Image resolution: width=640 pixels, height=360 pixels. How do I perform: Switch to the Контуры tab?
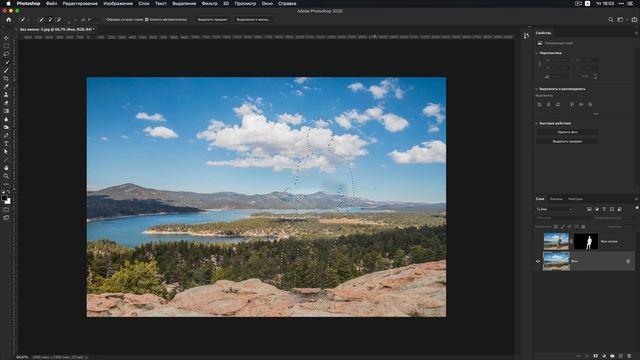click(x=576, y=199)
